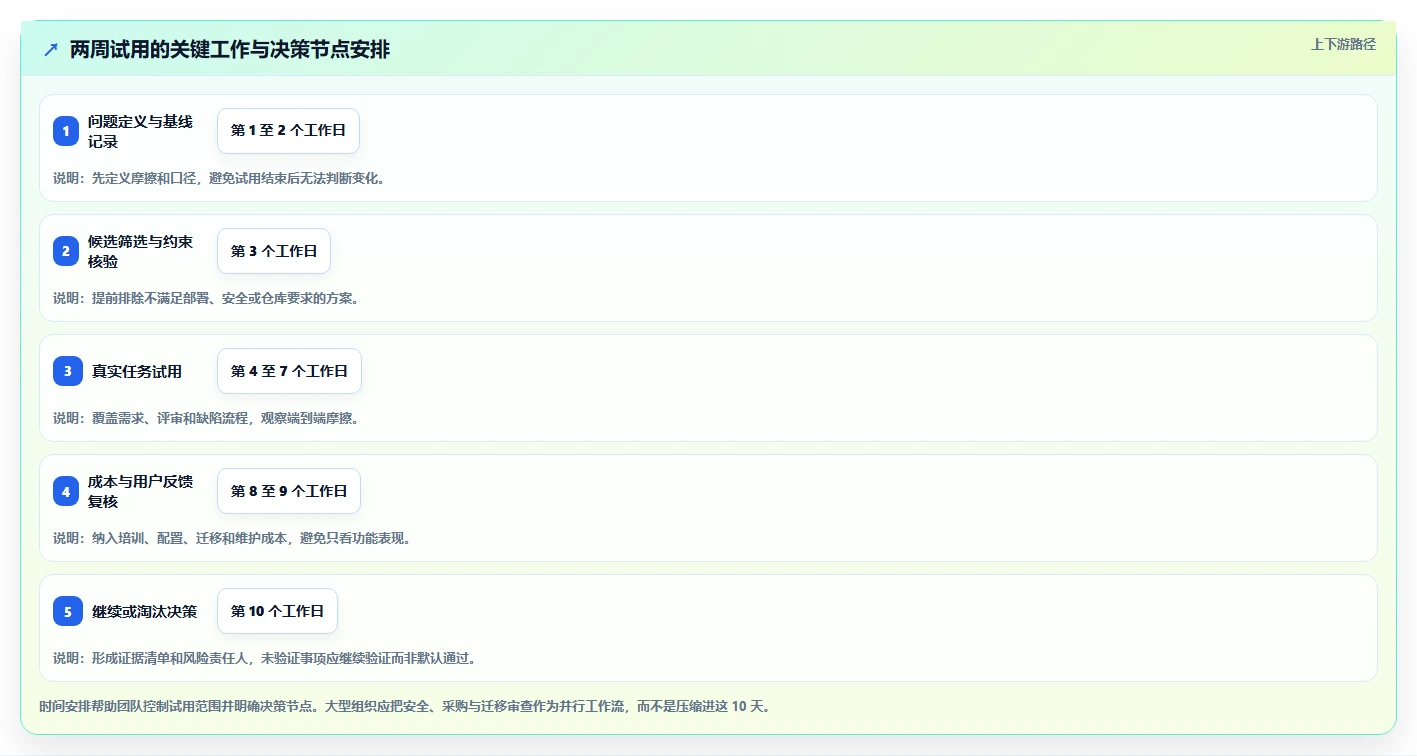This screenshot has height=756, width=1417.
Task: Select the heading 两周试用的关键工作与决策节点安排
Action: pos(230,50)
